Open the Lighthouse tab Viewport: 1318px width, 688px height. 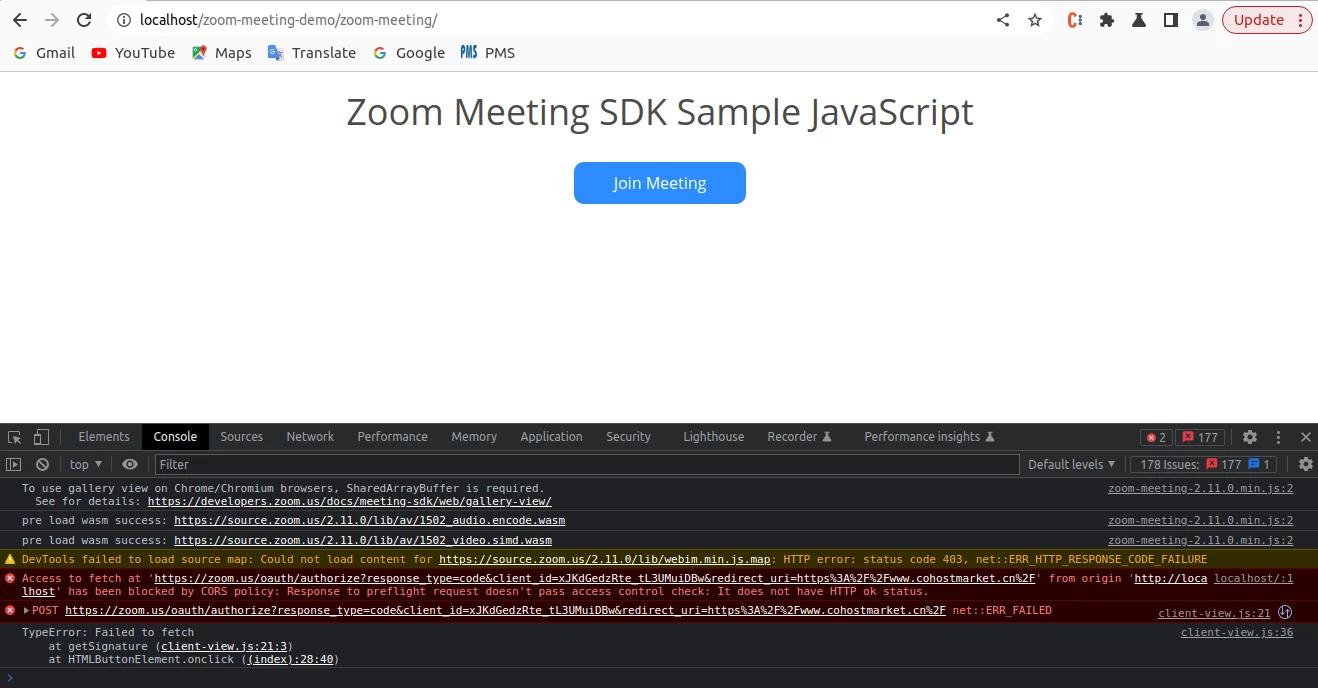(x=713, y=437)
